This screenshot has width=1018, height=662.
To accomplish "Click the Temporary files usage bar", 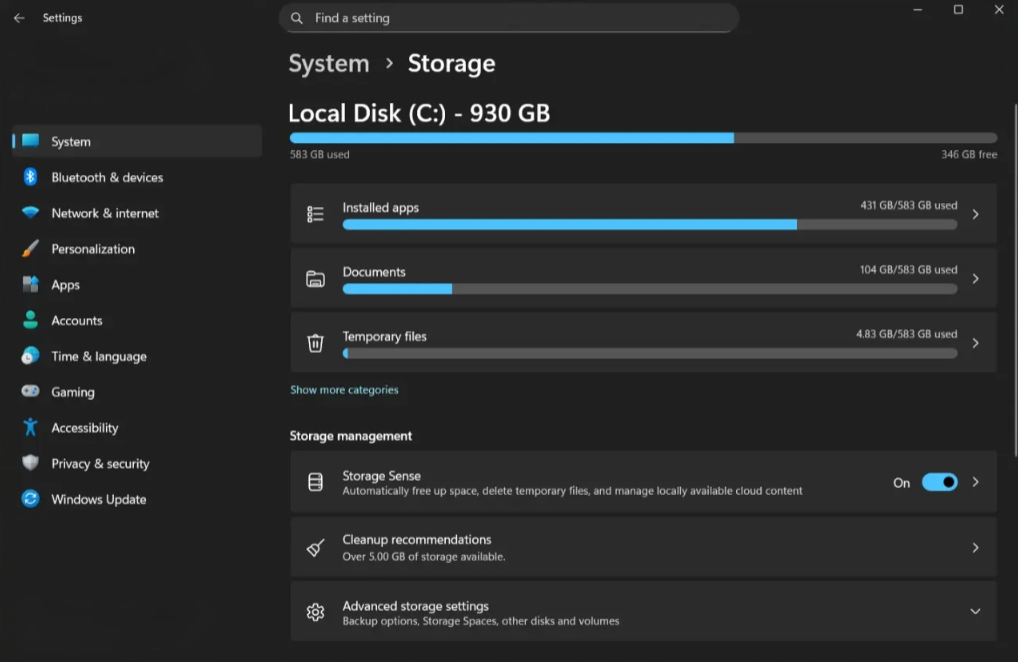I will coord(650,353).
